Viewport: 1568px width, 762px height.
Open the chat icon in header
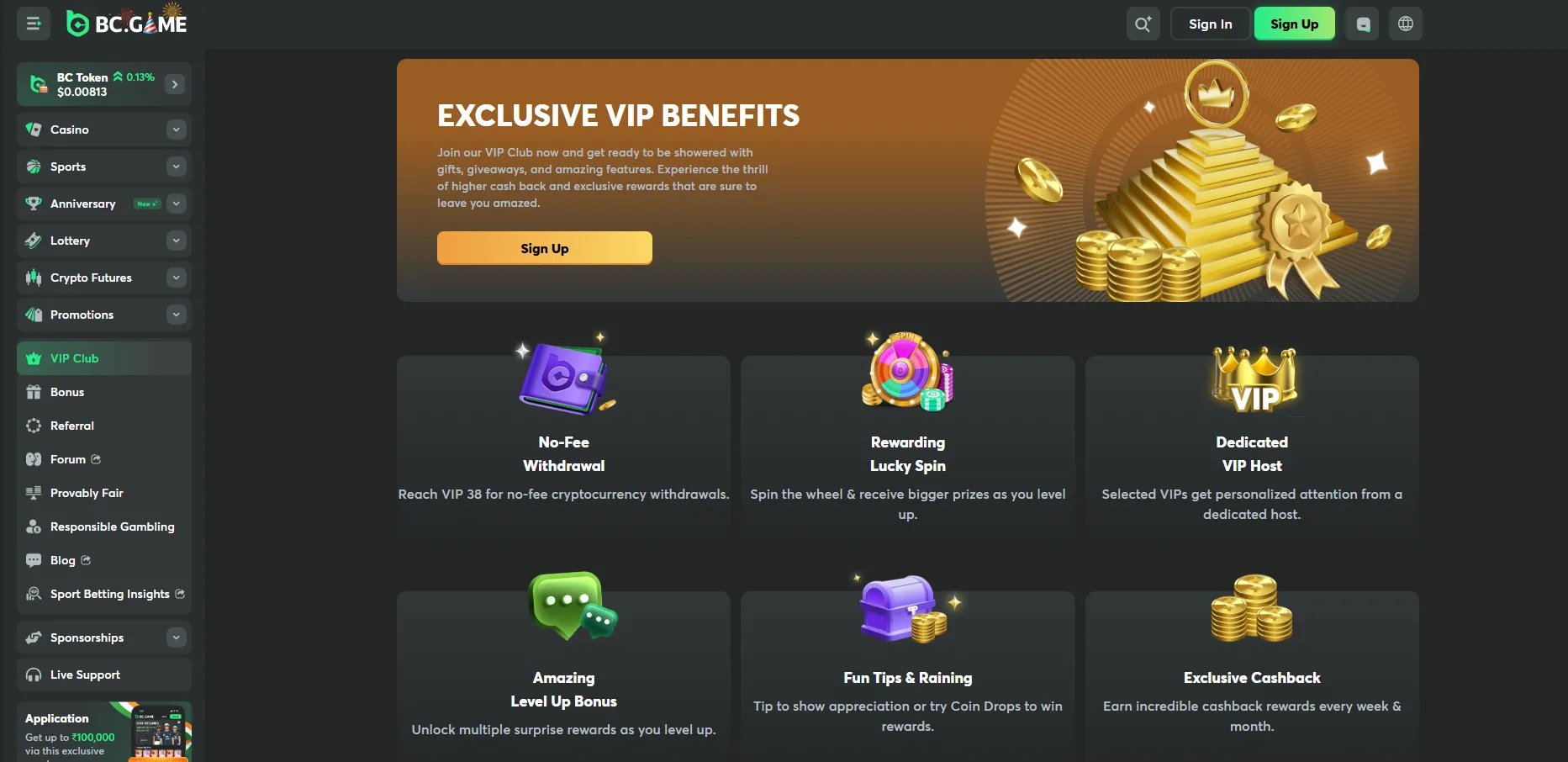click(1363, 24)
